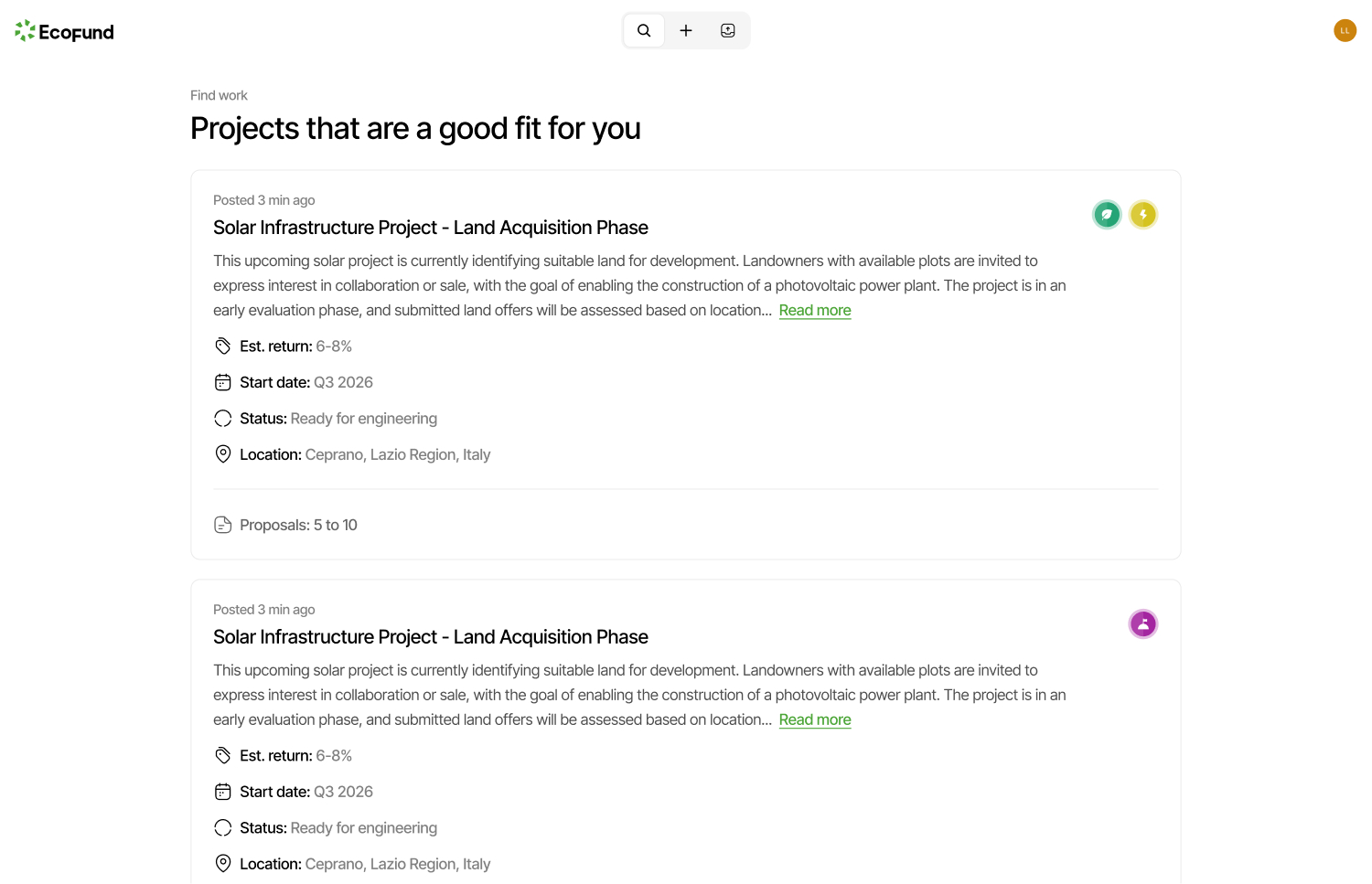Click the Start date calendar icon in first card
This screenshot has height=884, width=1372.
223,382
